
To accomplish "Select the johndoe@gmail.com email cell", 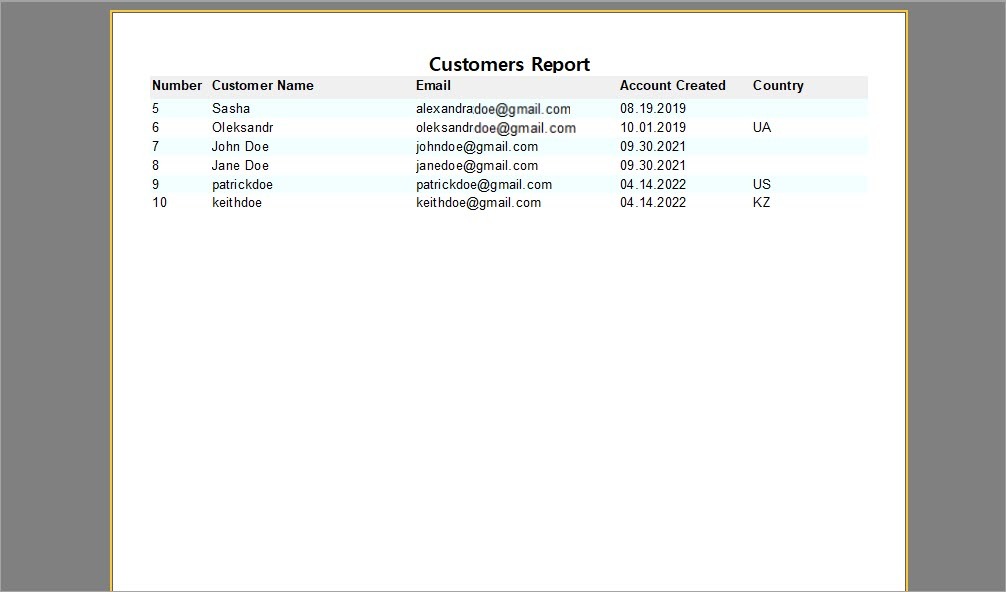I will [477, 146].
